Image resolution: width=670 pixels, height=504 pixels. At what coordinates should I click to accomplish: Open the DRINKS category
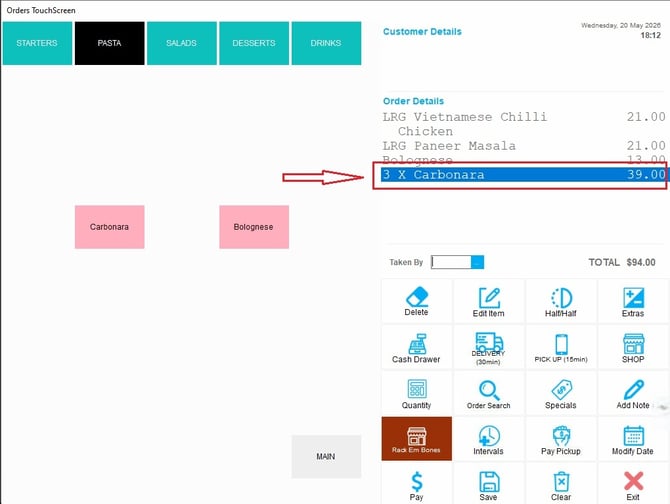click(x=326, y=43)
